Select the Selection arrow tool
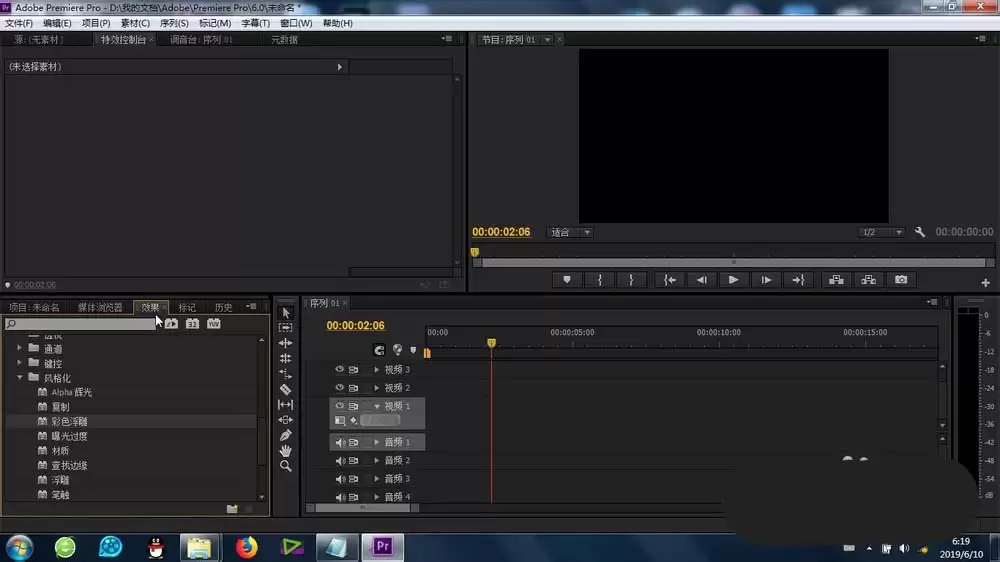This screenshot has height=562, width=1000. [286, 313]
